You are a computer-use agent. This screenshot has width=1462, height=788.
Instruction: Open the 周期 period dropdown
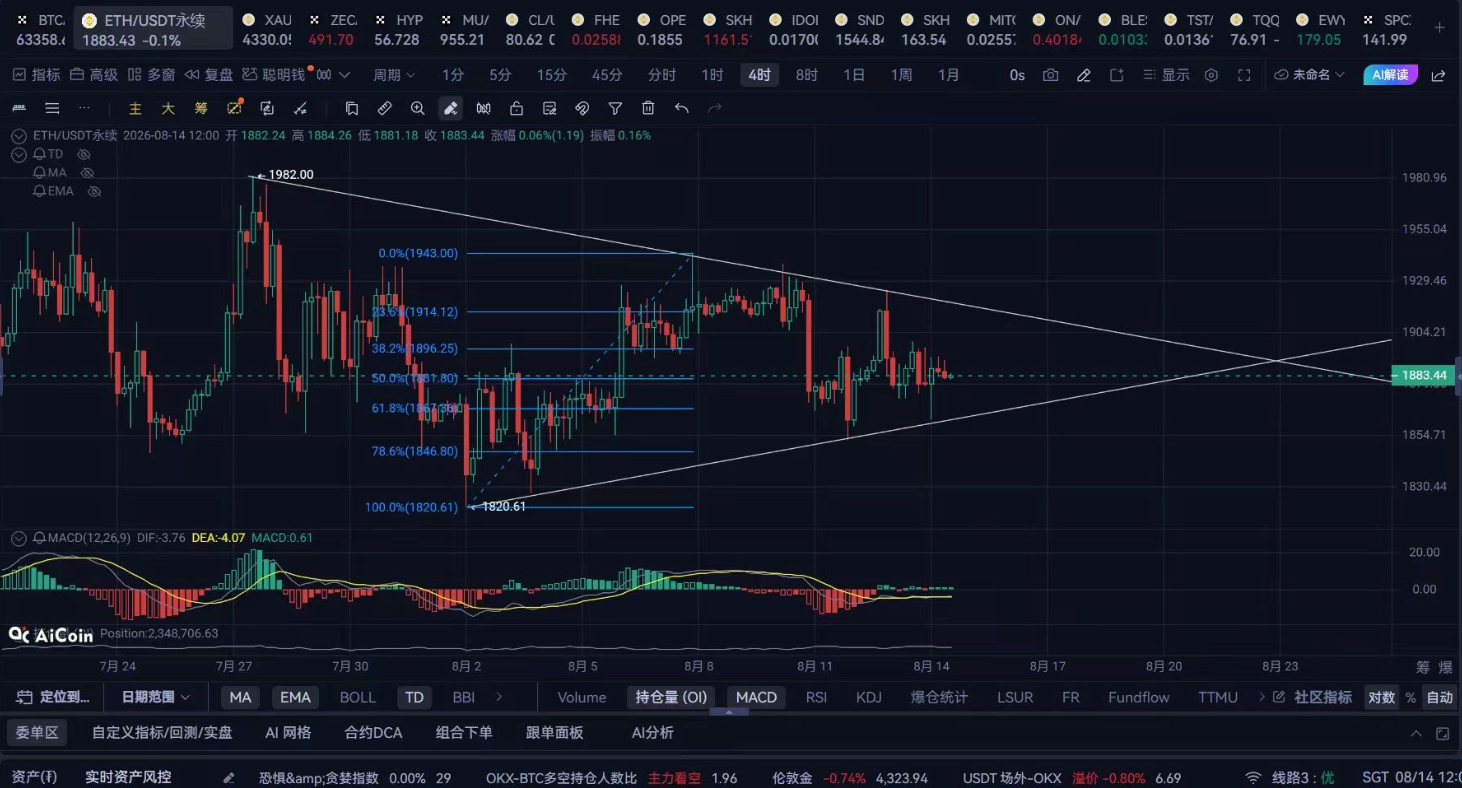(395, 75)
